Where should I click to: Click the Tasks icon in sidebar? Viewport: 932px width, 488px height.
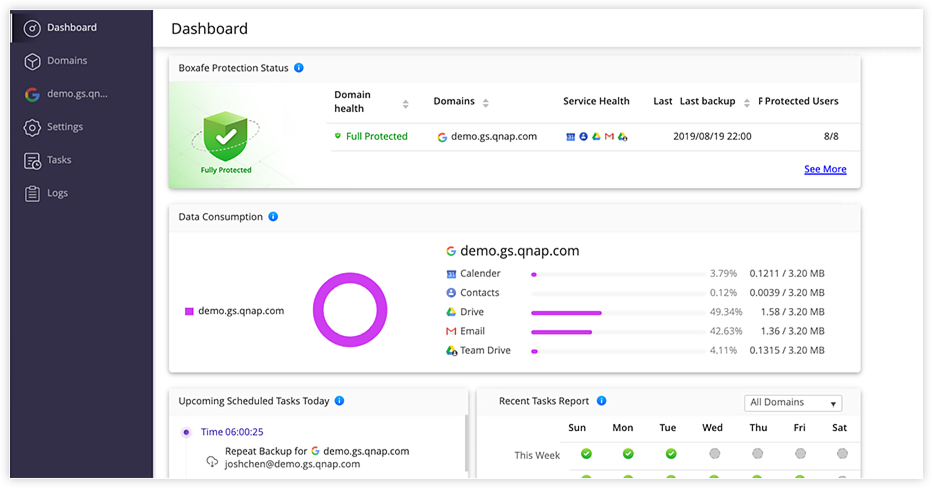point(32,160)
